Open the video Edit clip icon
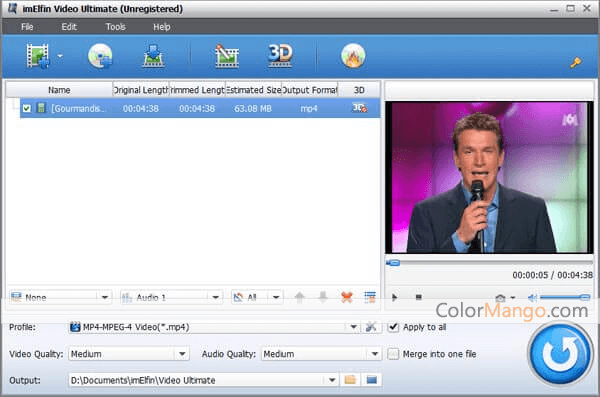The width and height of the screenshot is (600, 397). click(x=227, y=56)
